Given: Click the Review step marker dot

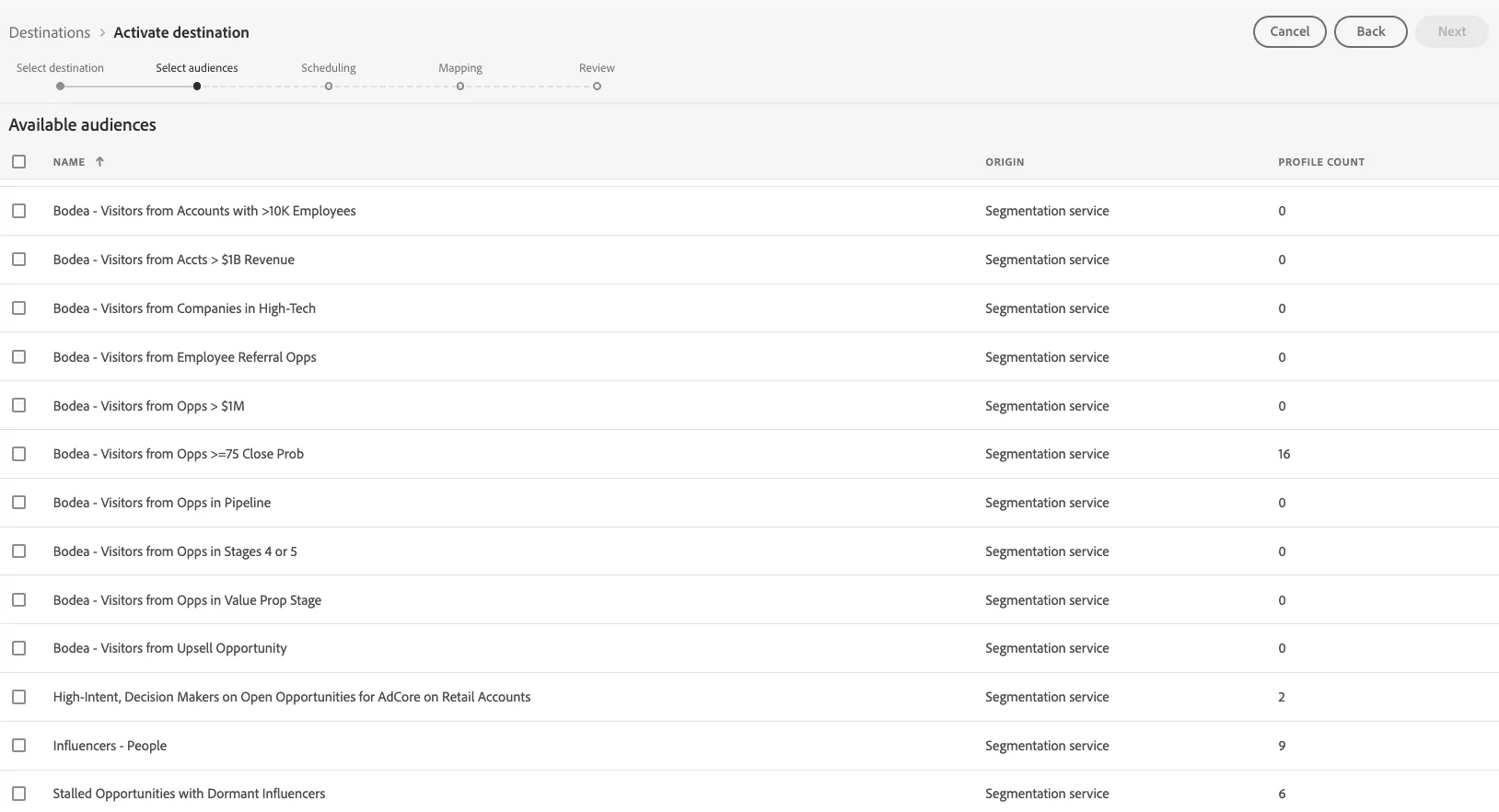Looking at the screenshot, I should tap(597, 87).
